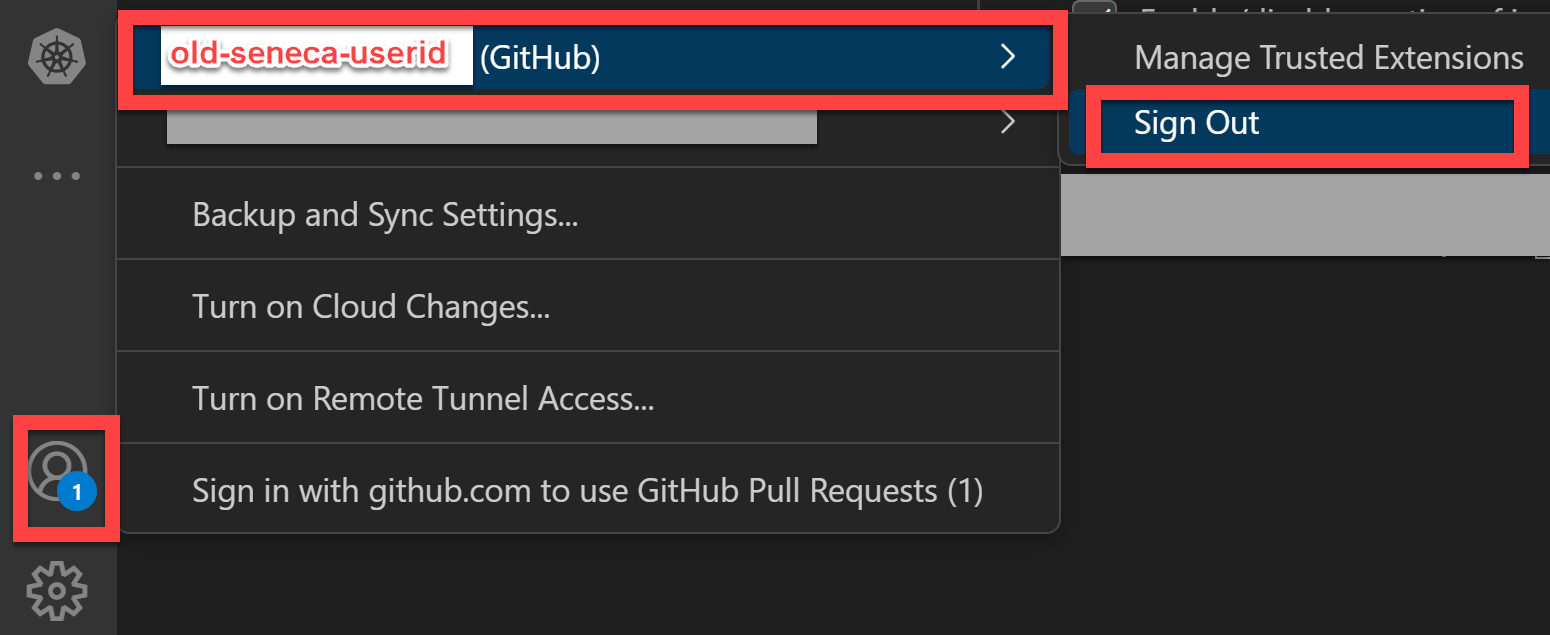Open Manage Trusted Extensions
This screenshot has height=635, width=1550.
pyautogui.click(x=1329, y=58)
